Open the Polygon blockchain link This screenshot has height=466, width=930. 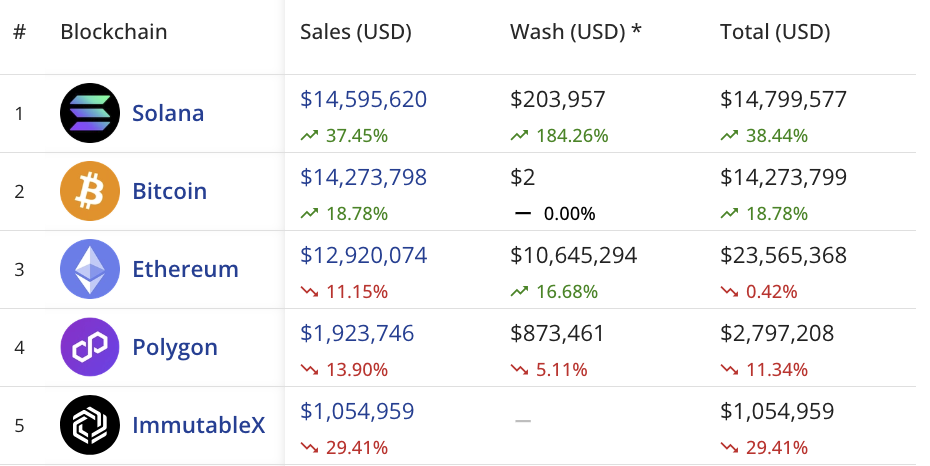tap(175, 347)
